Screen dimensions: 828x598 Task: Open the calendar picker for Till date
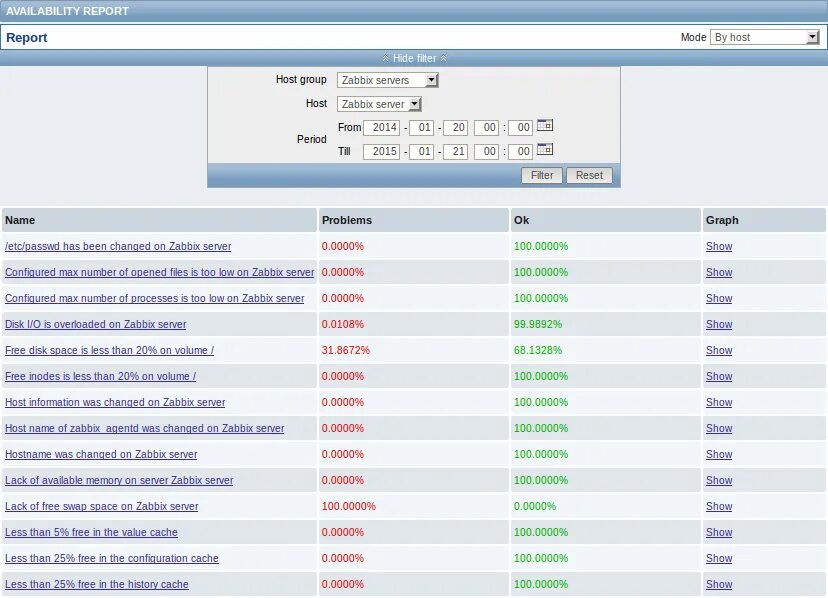[x=544, y=150]
